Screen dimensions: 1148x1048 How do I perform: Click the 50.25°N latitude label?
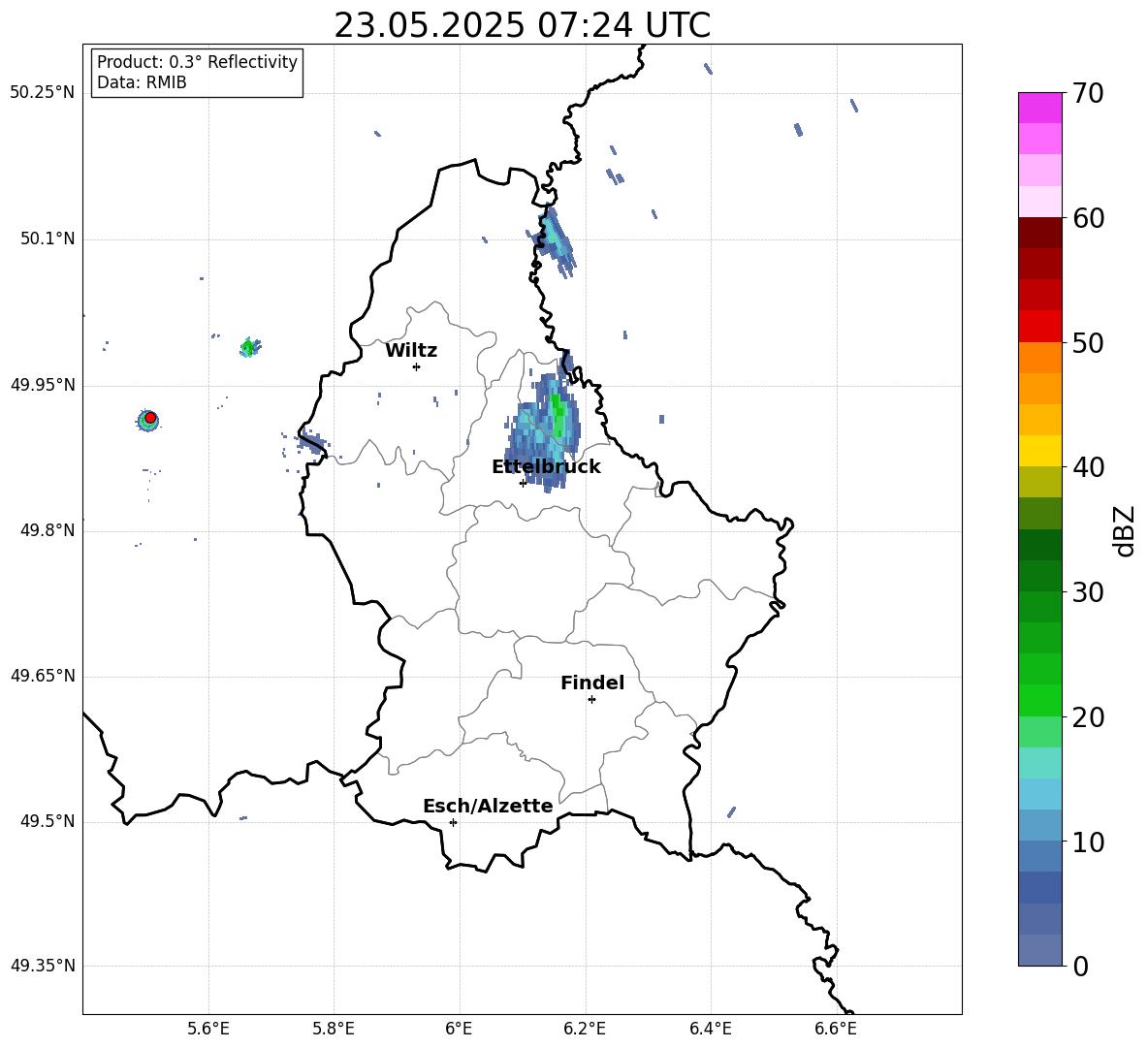click(x=43, y=93)
